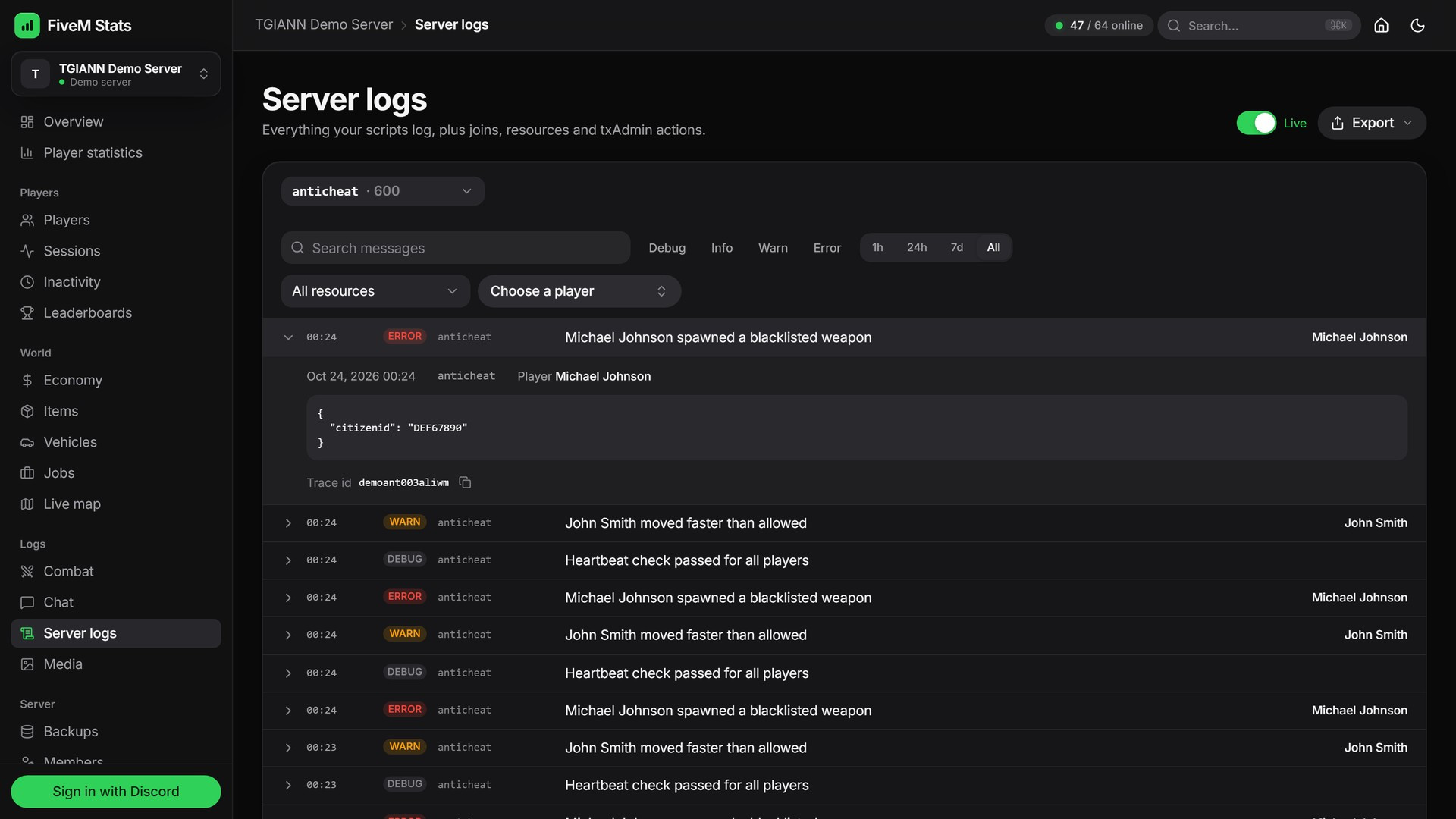Turn off the Live toggle switch
Image resolution: width=1456 pixels, height=819 pixels.
[x=1256, y=123]
